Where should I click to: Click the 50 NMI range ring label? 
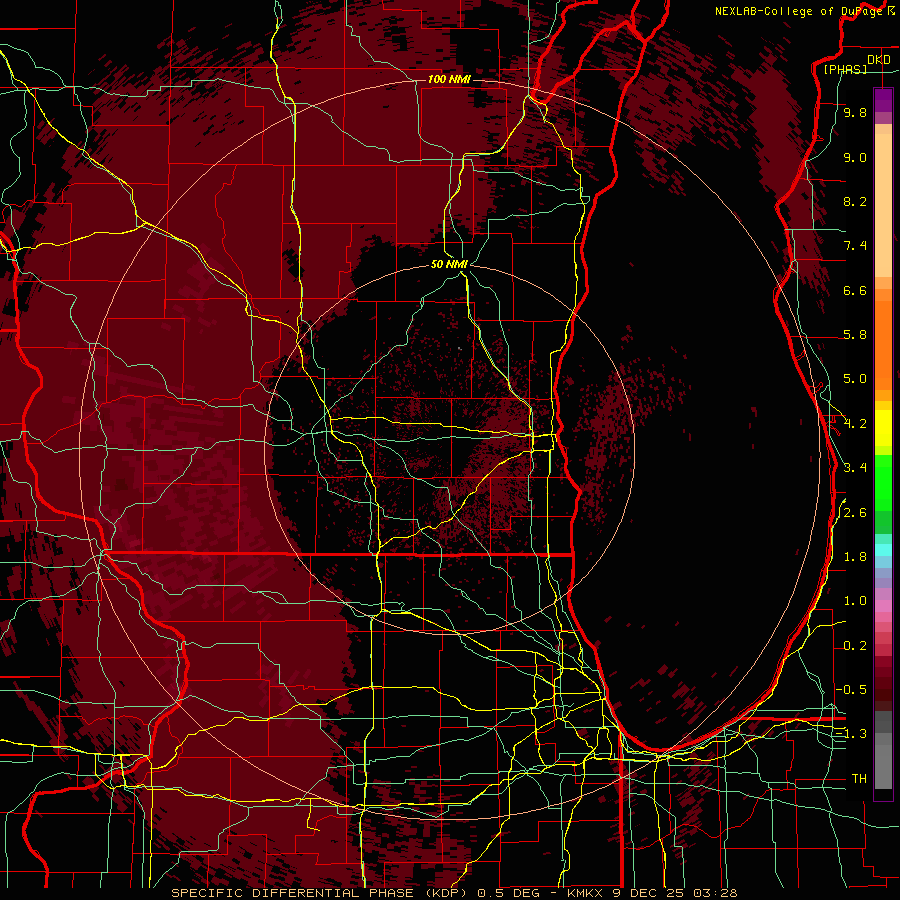pyautogui.click(x=449, y=264)
